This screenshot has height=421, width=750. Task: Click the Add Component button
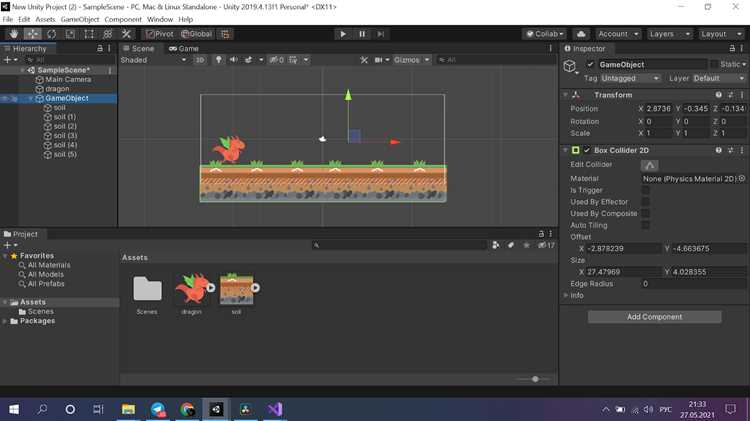tap(654, 317)
